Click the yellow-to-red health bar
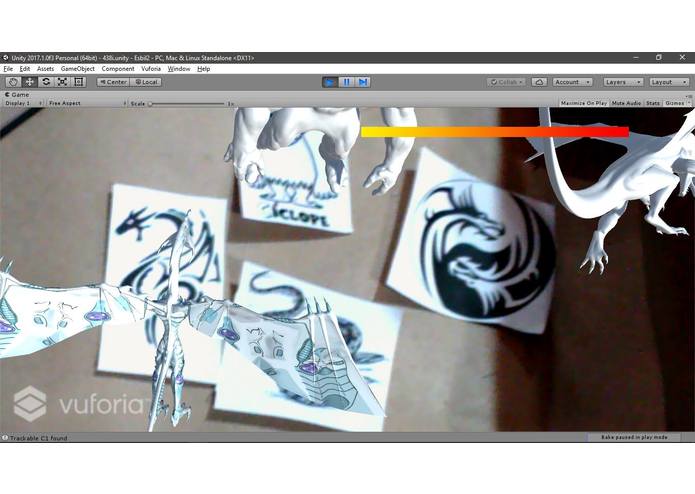The width and height of the screenshot is (695, 494). 495,132
